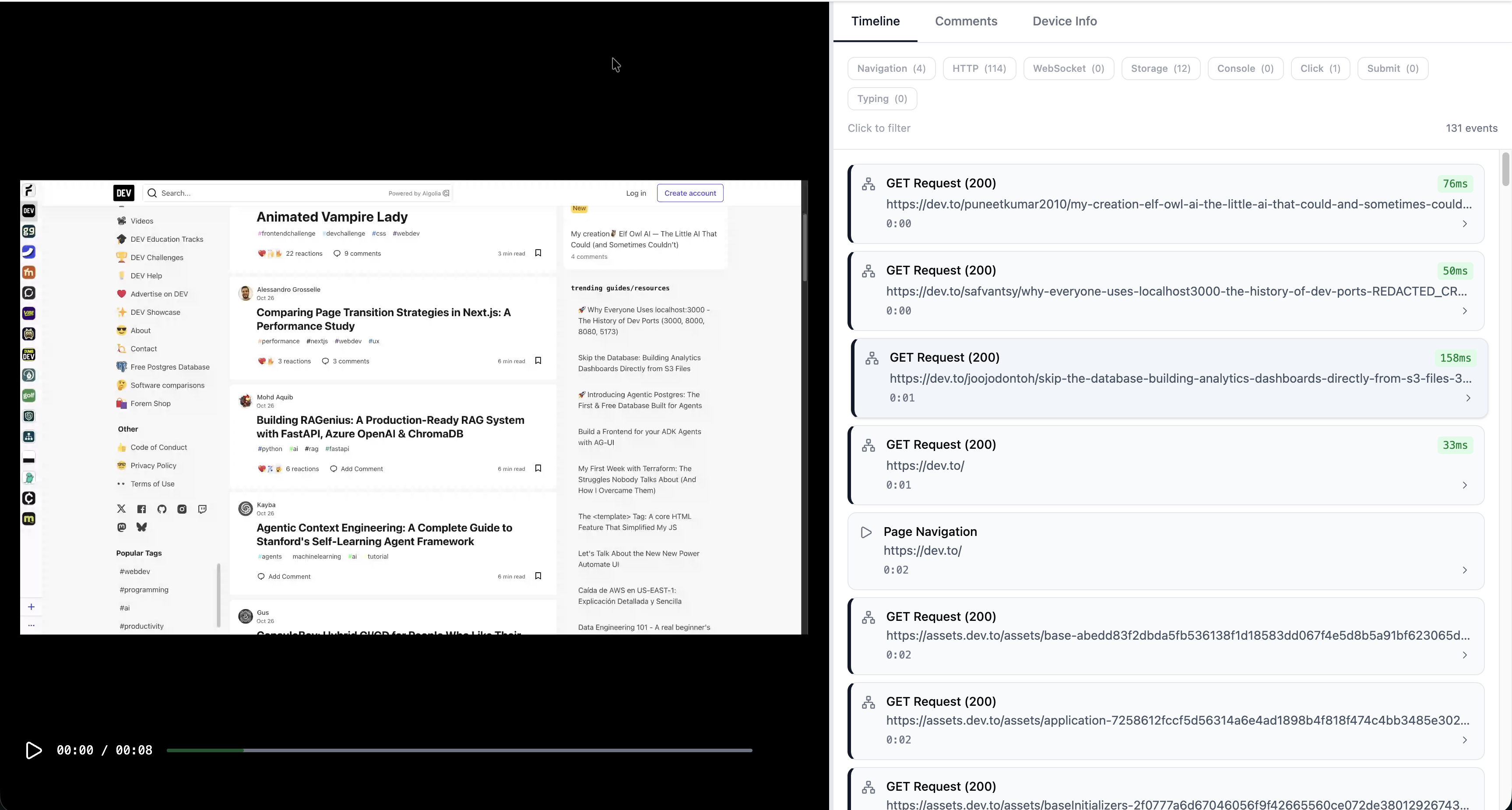
Task: Toggle the Storage (12) filter chip
Action: pos(1160,69)
